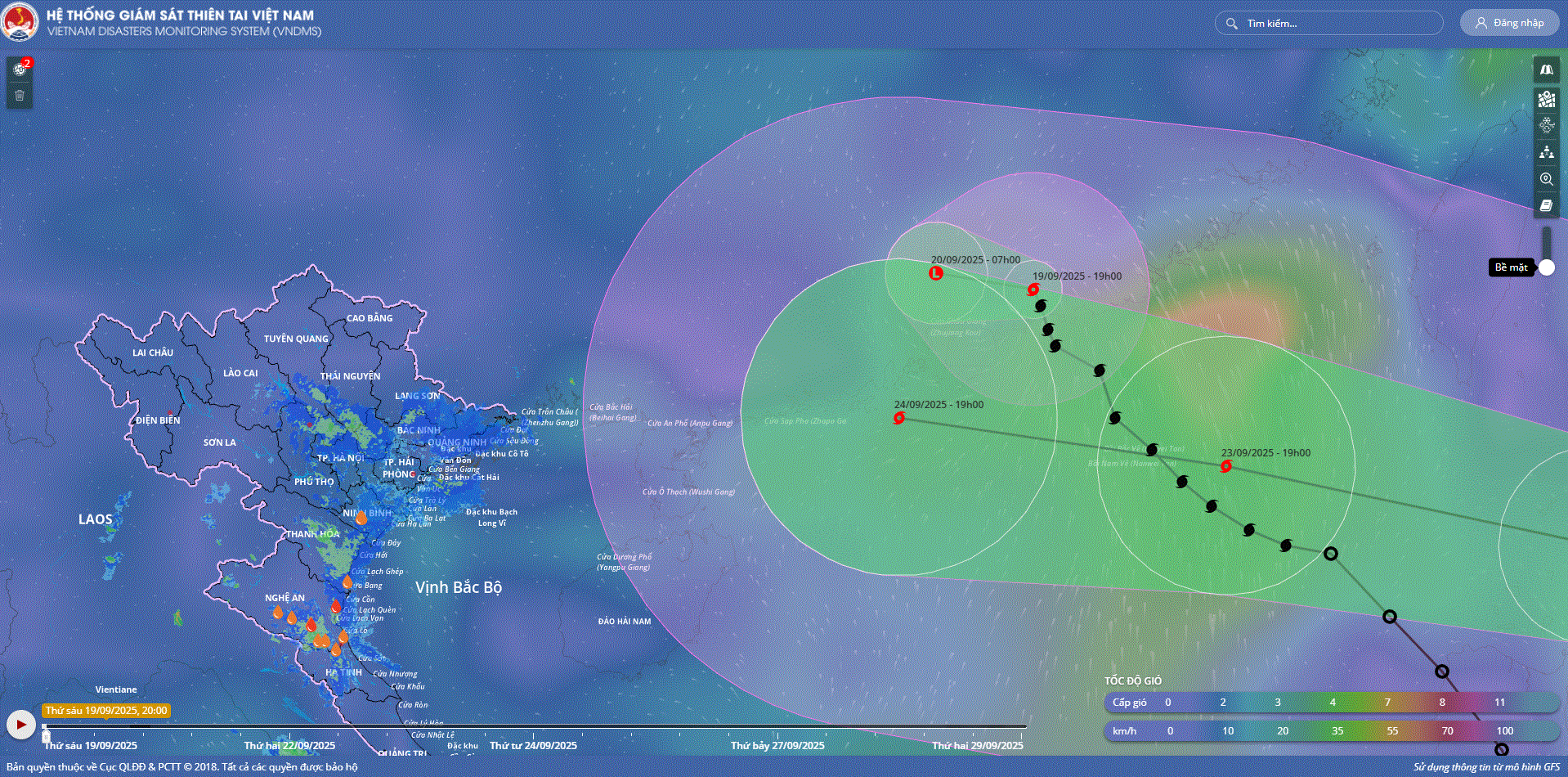
Task: Click the weather snowflake-cloud layer icon
Action: 1546,125
